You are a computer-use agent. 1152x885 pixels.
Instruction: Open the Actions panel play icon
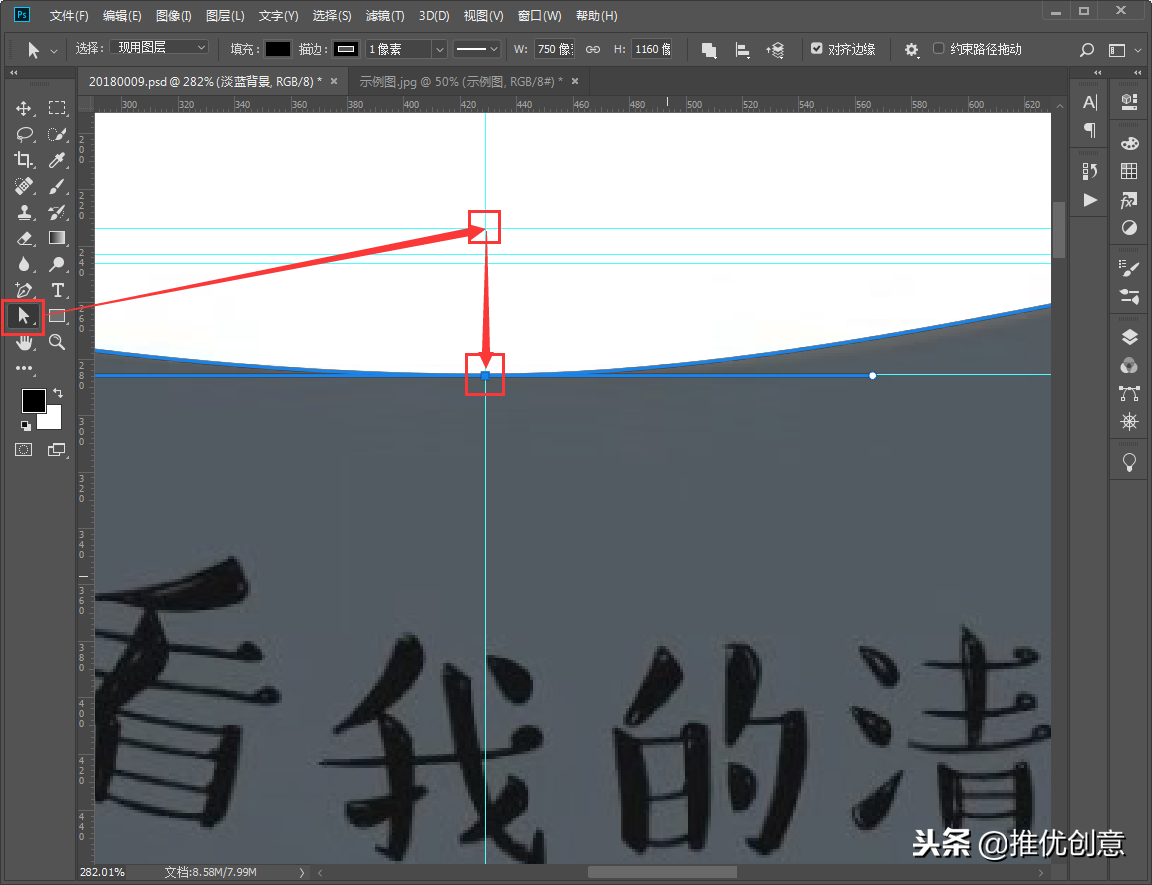tap(1090, 200)
